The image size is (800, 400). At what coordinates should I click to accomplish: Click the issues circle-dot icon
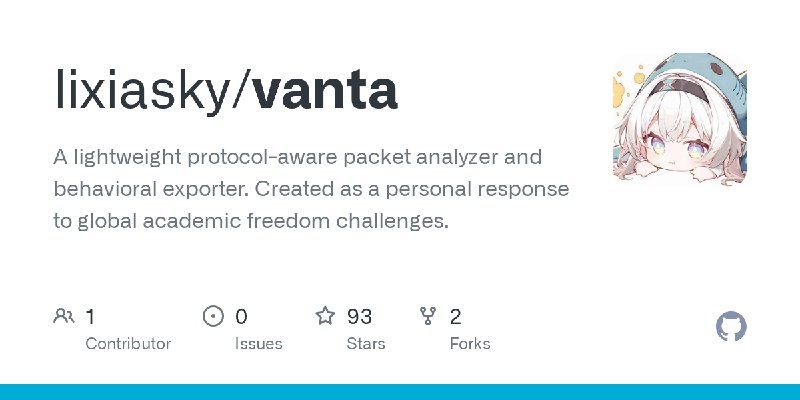coord(213,316)
